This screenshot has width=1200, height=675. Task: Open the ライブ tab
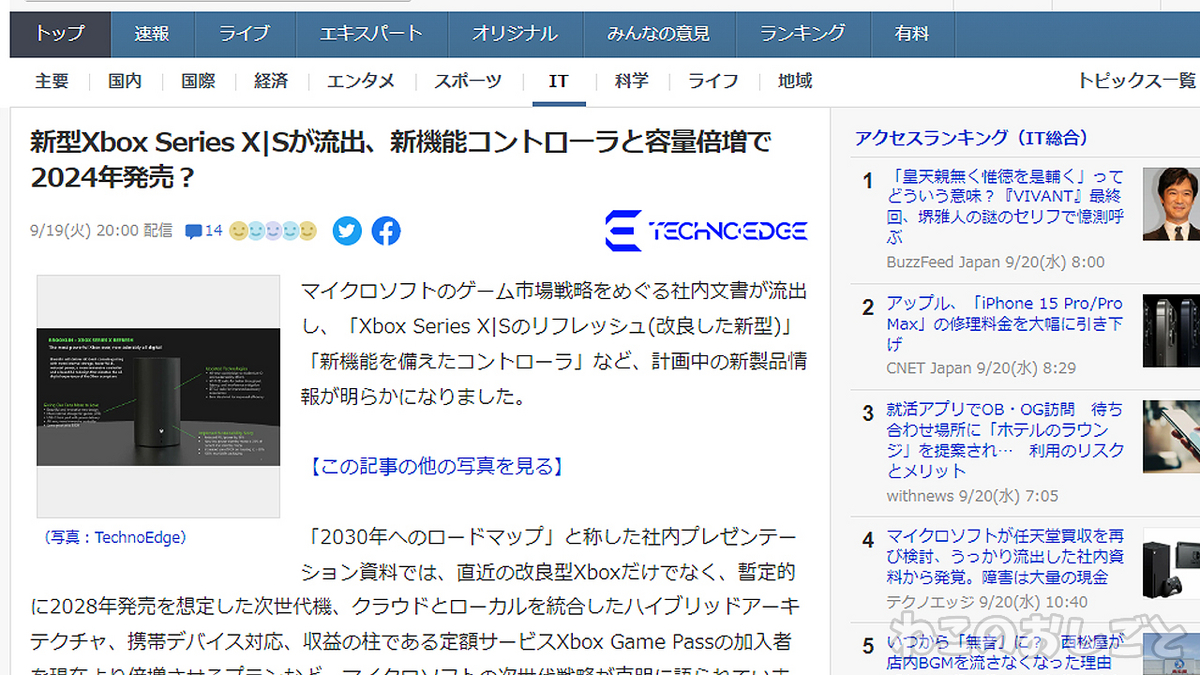[244, 34]
